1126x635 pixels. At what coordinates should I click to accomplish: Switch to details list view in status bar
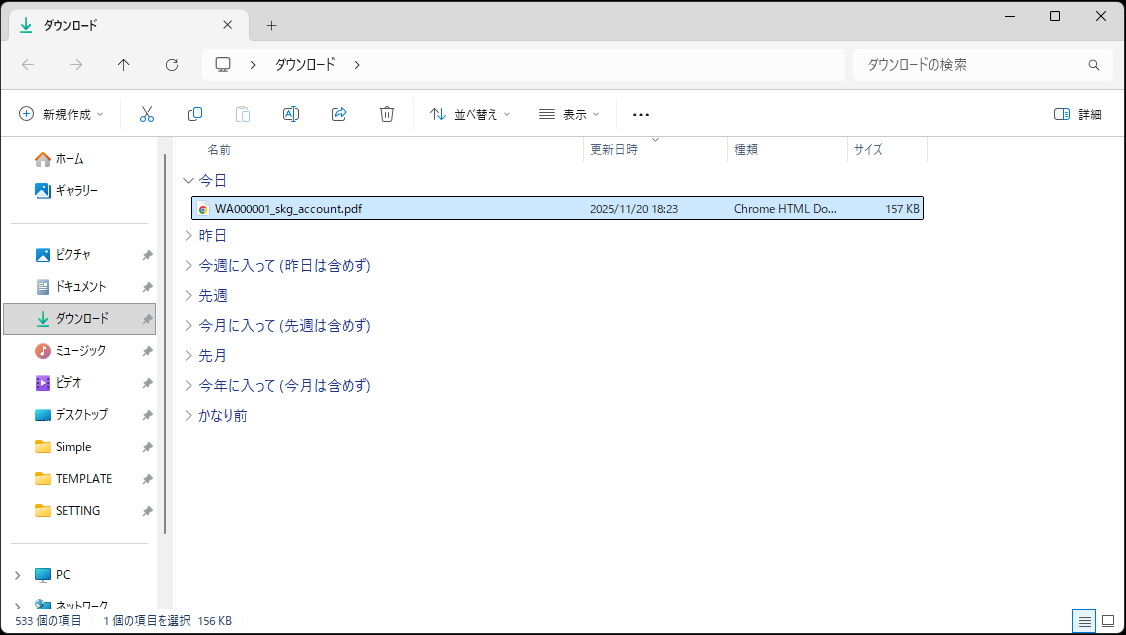point(1084,621)
